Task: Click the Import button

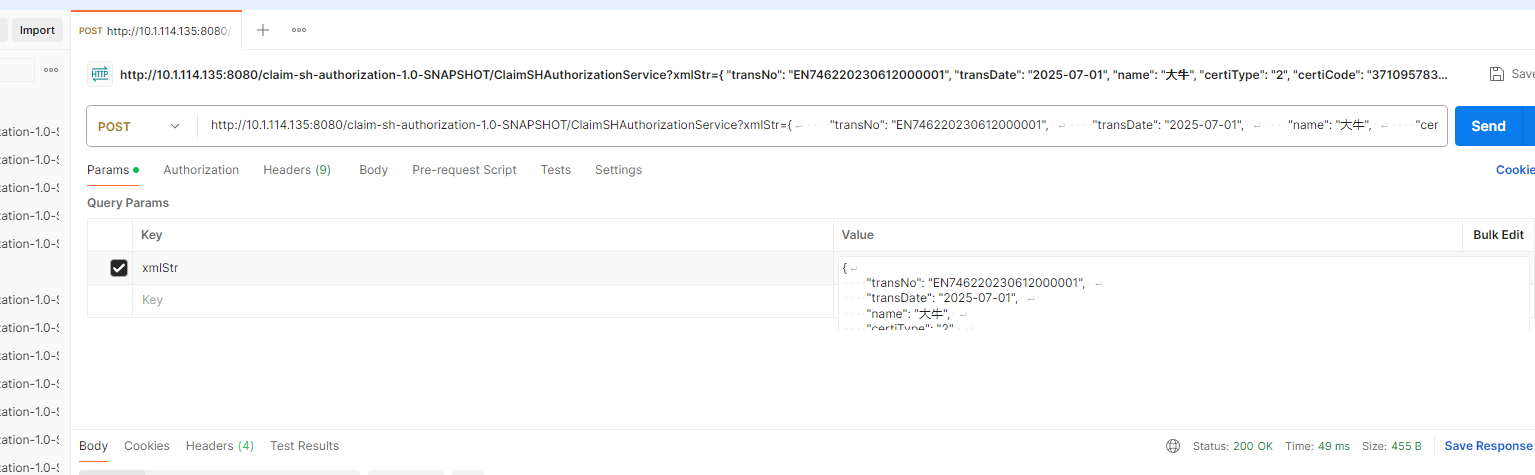Action: click(37, 30)
